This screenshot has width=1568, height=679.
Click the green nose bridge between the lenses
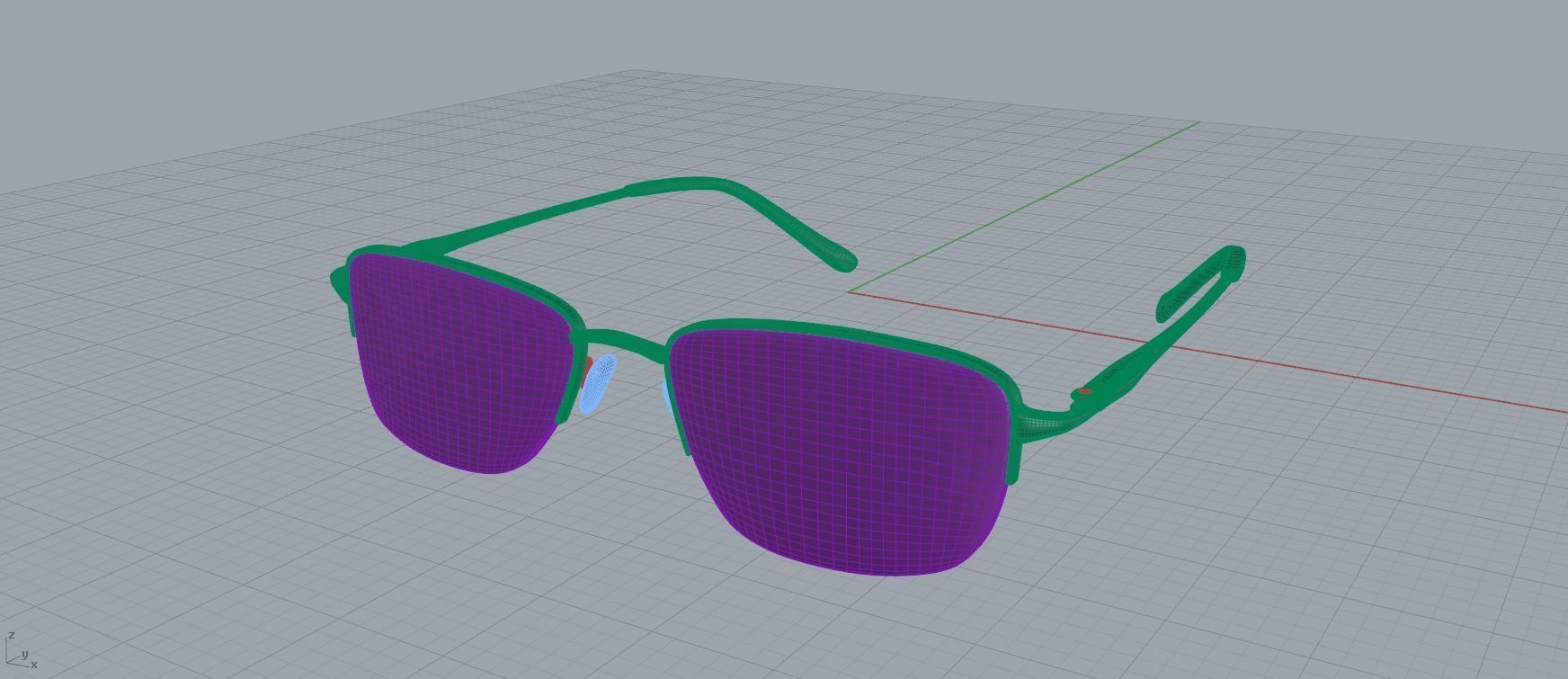tap(622, 342)
